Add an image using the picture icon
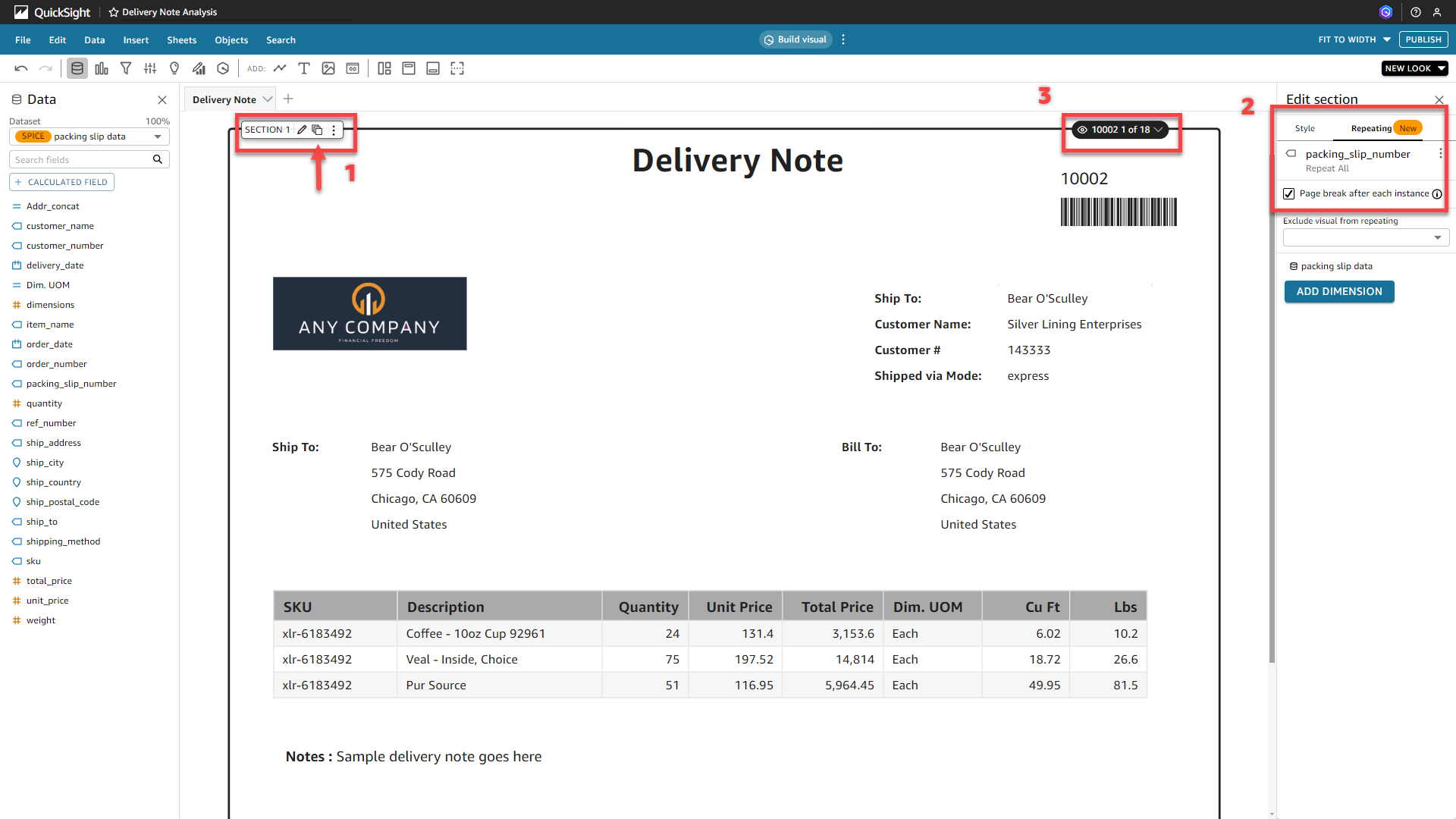 (x=328, y=68)
